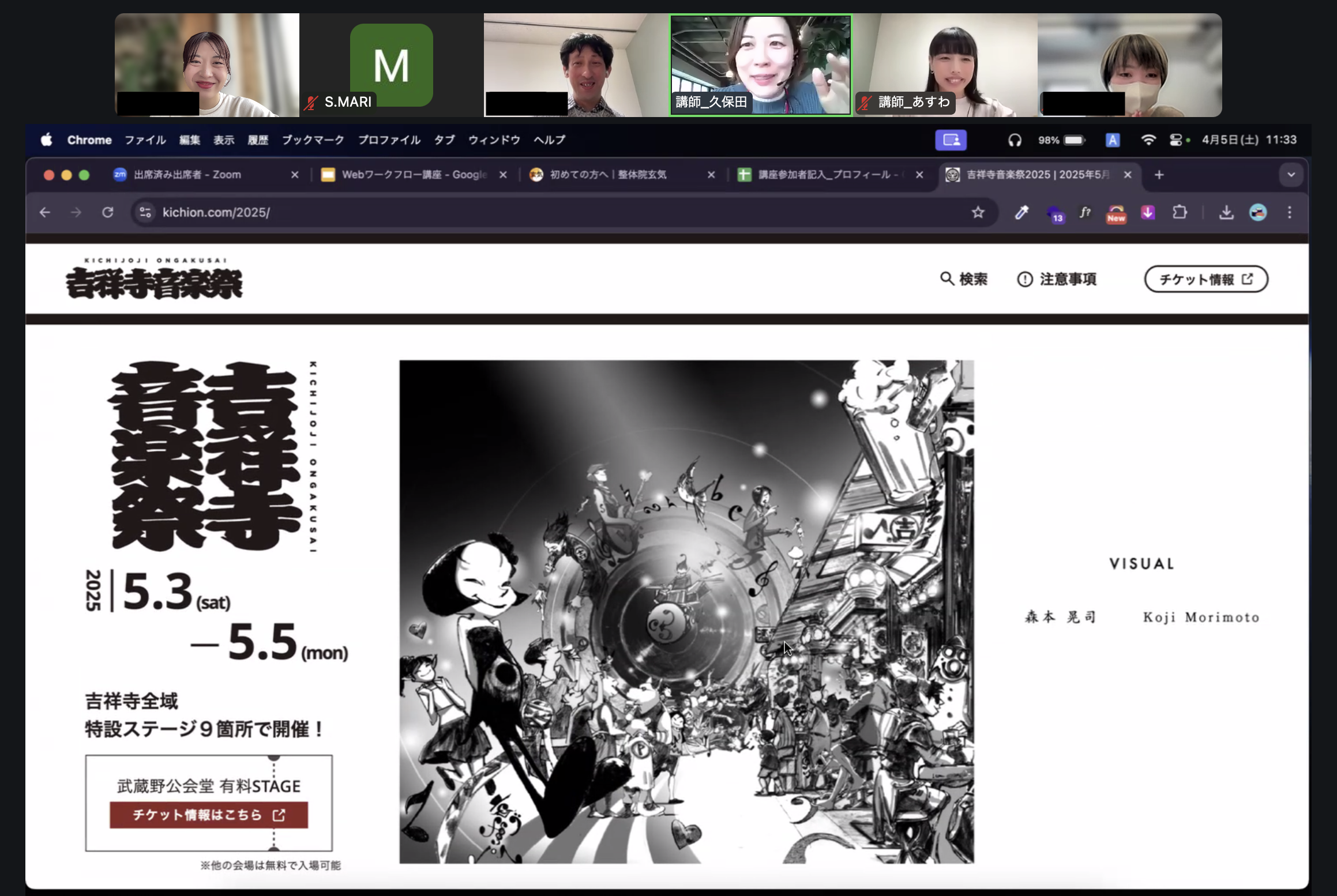Screen dimensions: 1337x896
Task: Click the 講師_久保田 video tile
Action: coord(760,65)
